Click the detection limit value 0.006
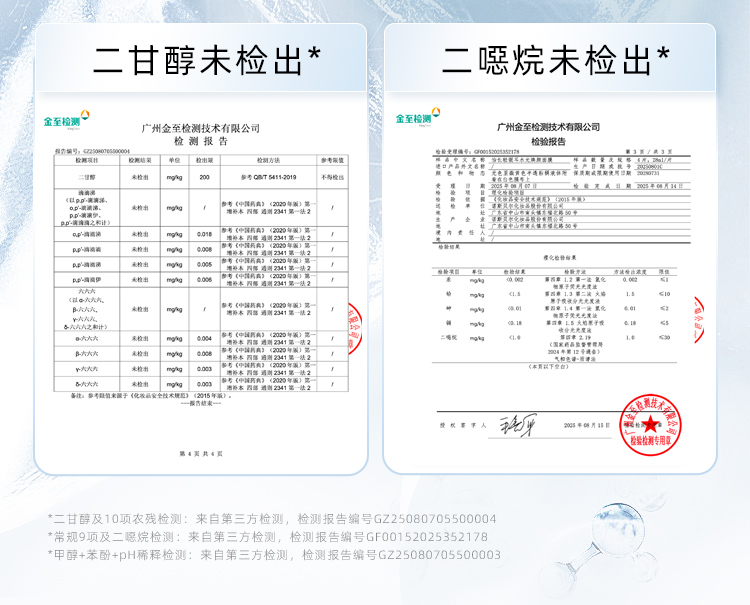The width and height of the screenshot is (750, 605). tap(204, 280)
